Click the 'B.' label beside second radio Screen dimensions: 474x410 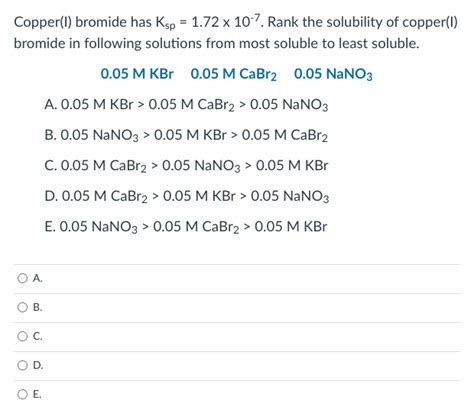[x=38, y=307]
